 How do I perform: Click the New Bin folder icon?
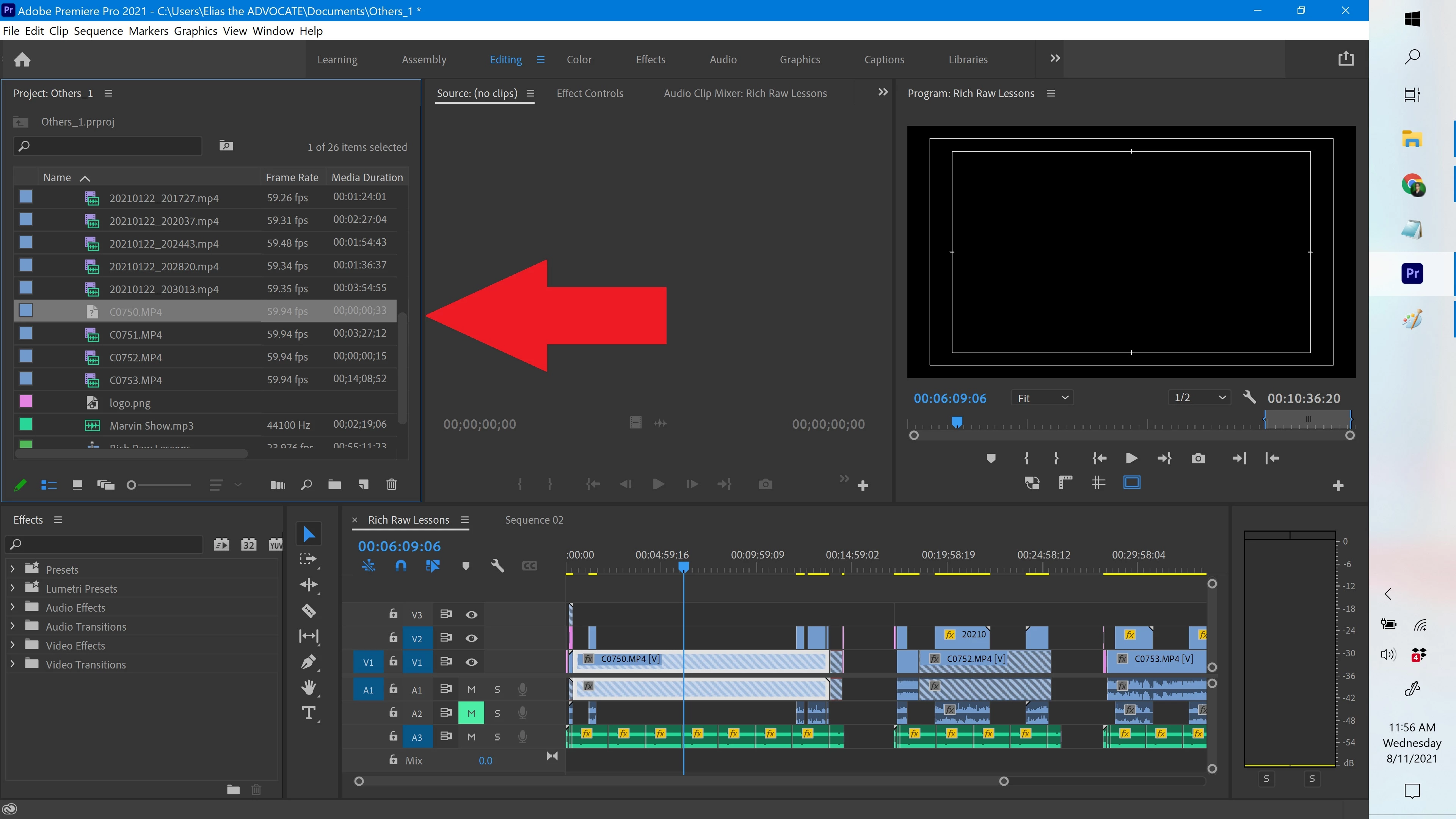[334, 485]
